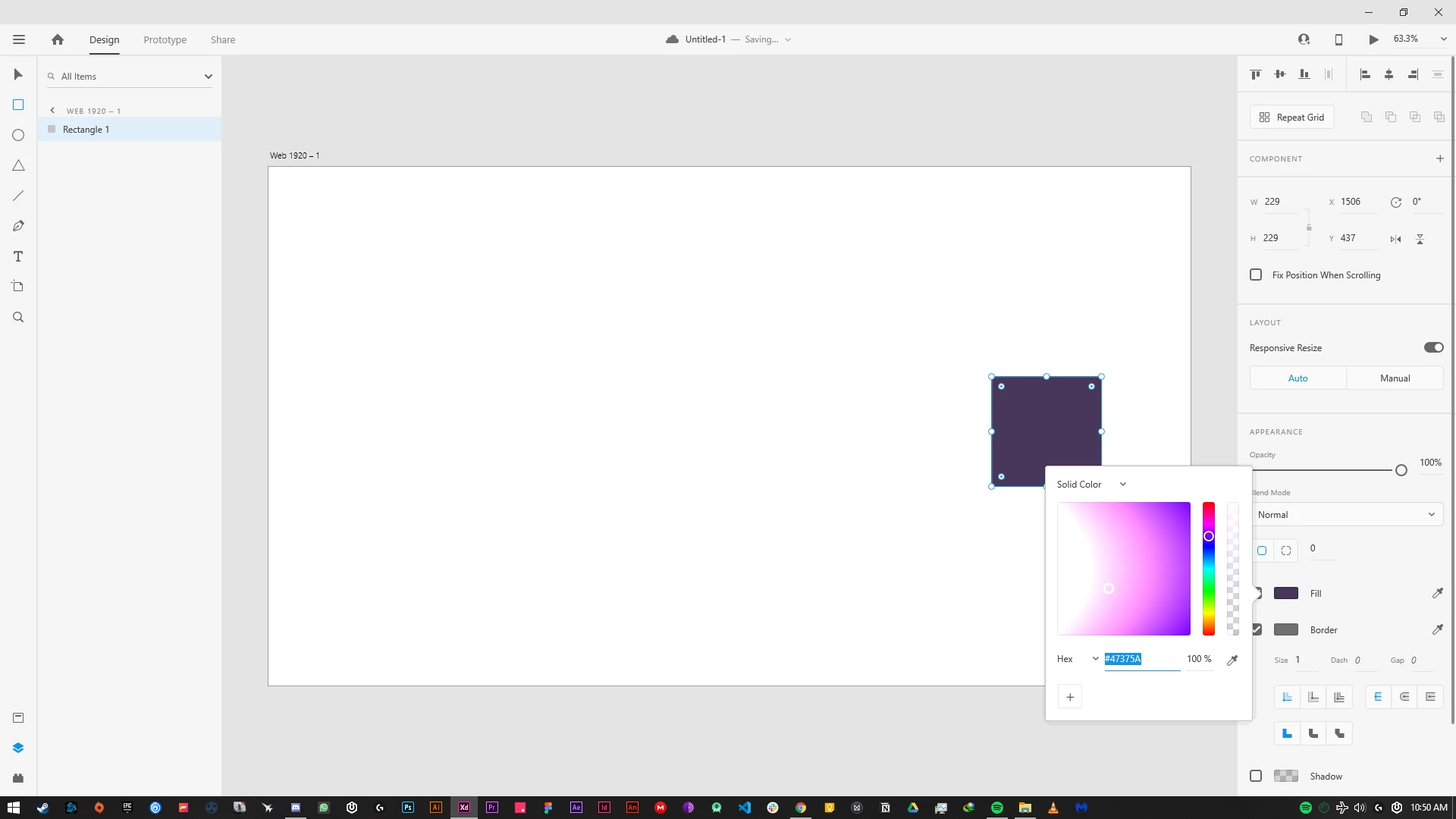
Task: Enable the Shadow checkbox
Action: tap(1256, 776)
